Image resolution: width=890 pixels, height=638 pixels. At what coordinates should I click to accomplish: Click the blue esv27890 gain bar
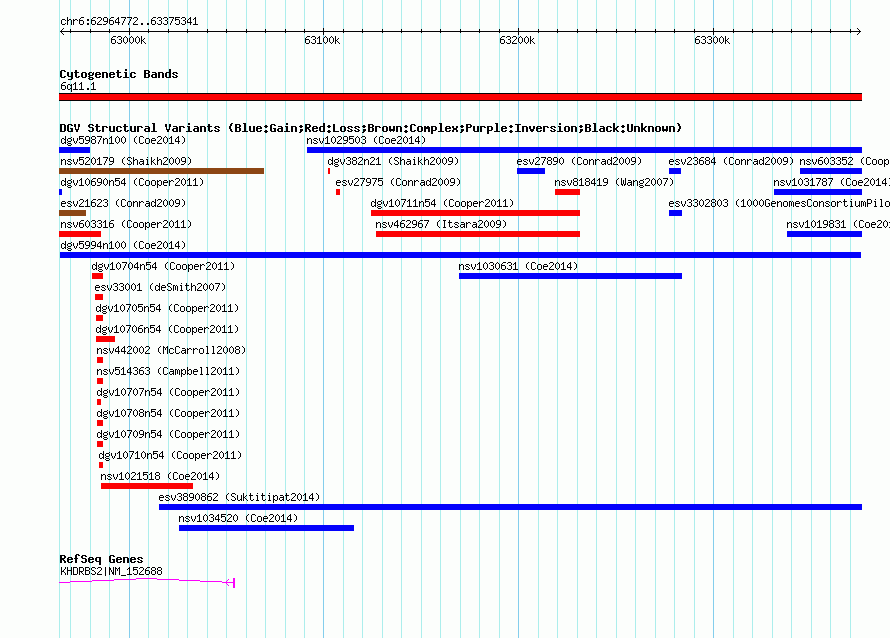pyautogui.click(x=531, y=171)
